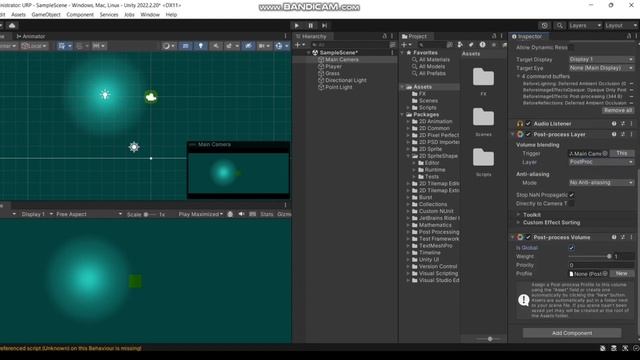Uncheck Stop NaN Propagation
The width and height of the screenshot is (640, 360).
click(571, 195)
